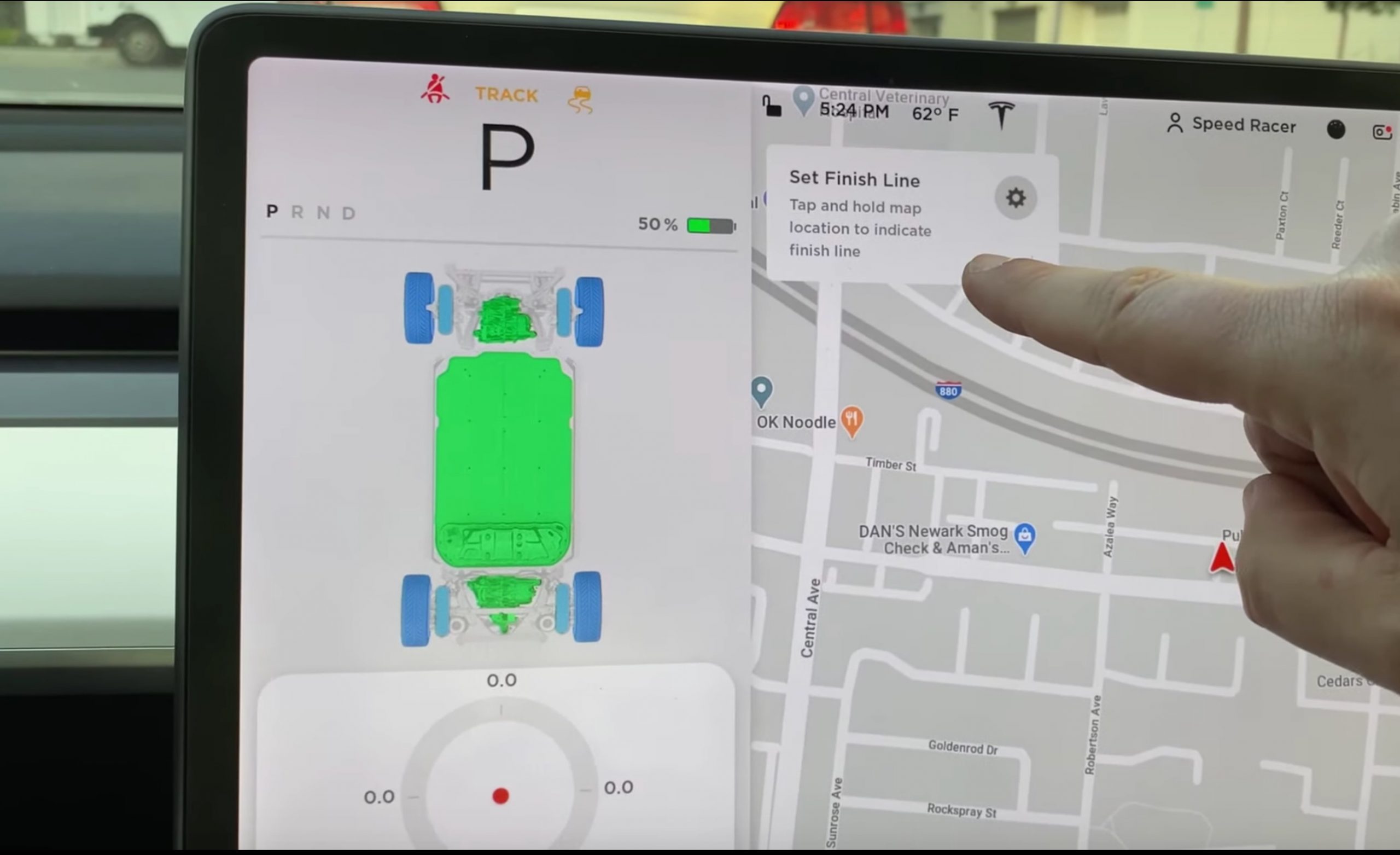Enable N mode in PRND selector
This screenshot has width=1400, height=855.
(x=323, y=212)
